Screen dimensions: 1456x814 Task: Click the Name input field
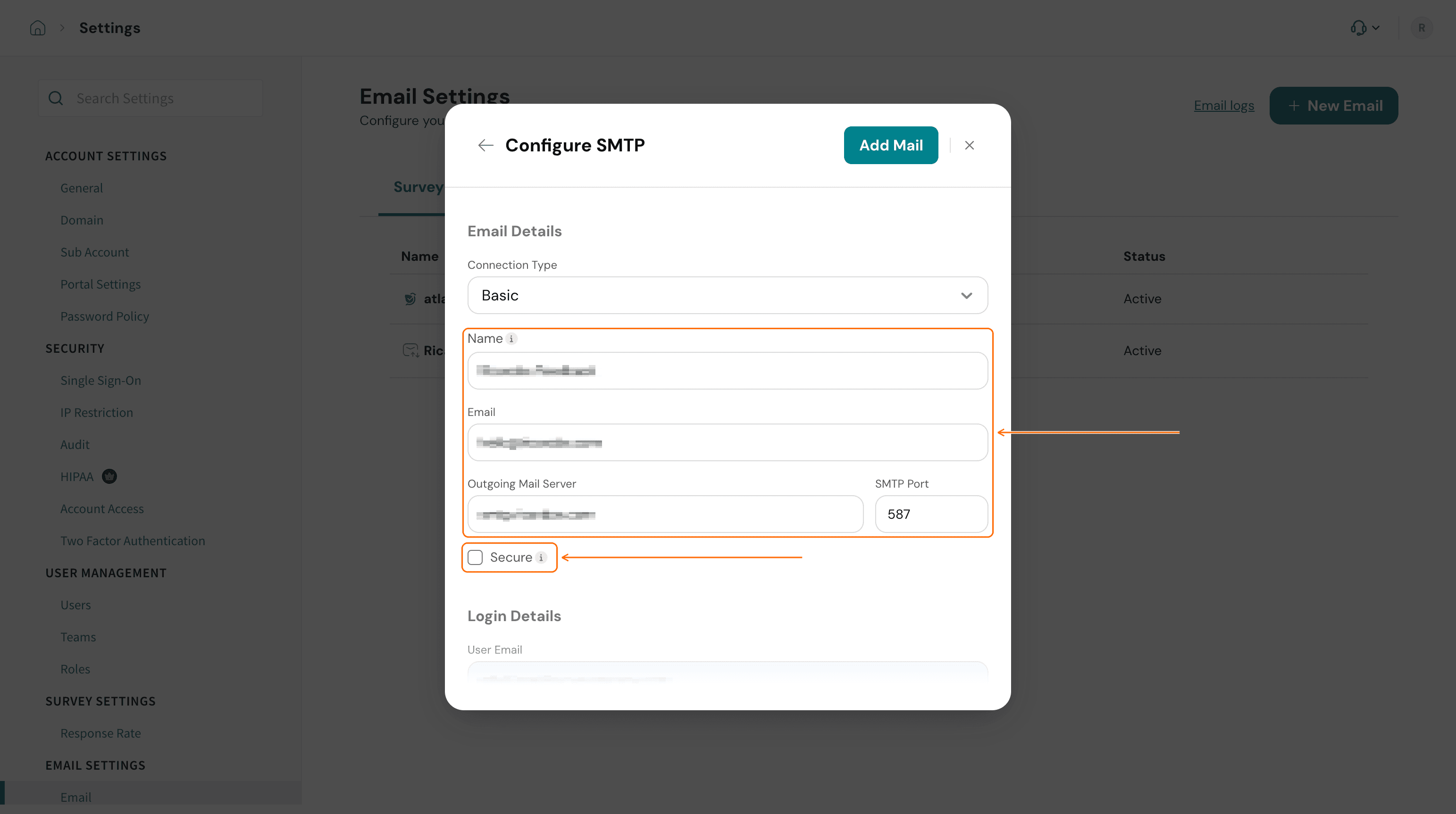pyautogui.click(x=728, y=371)
